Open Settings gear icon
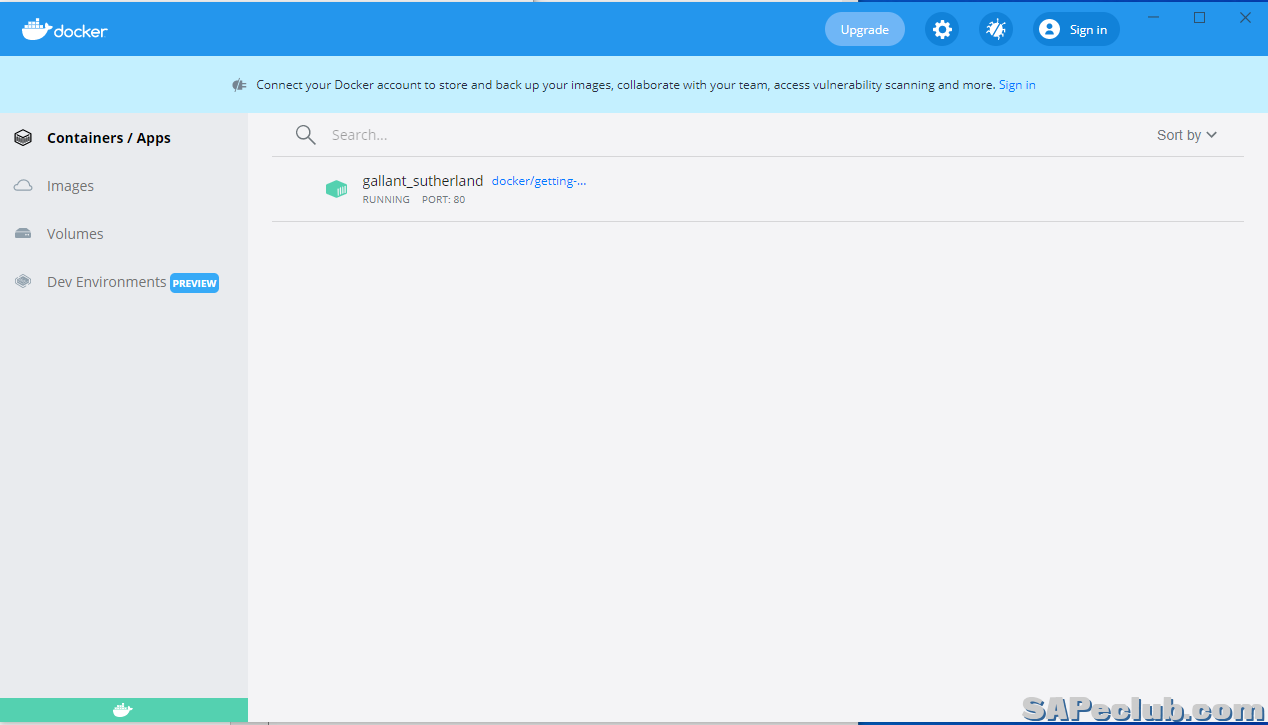The image size is (1268, 725). [942, 30]
